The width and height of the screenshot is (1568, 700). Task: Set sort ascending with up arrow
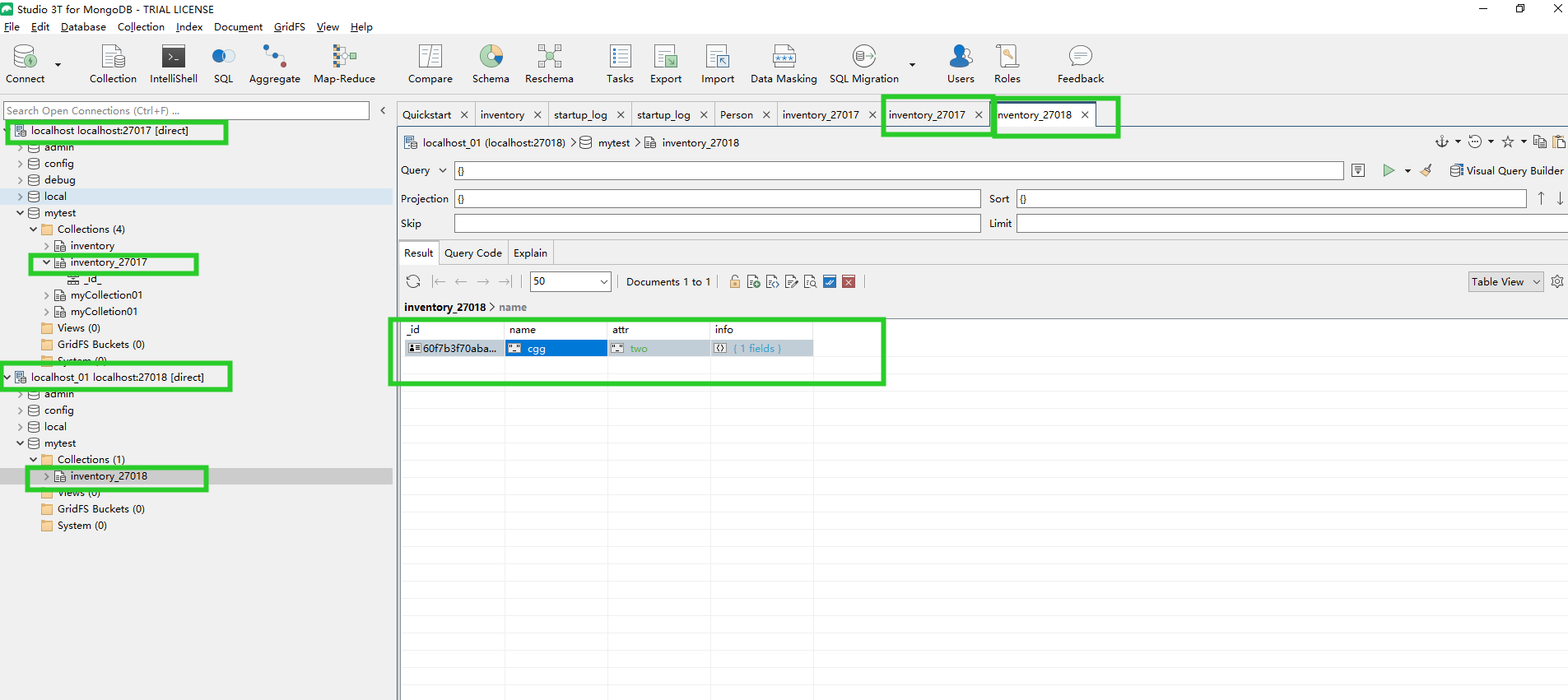pos(1542,198)
